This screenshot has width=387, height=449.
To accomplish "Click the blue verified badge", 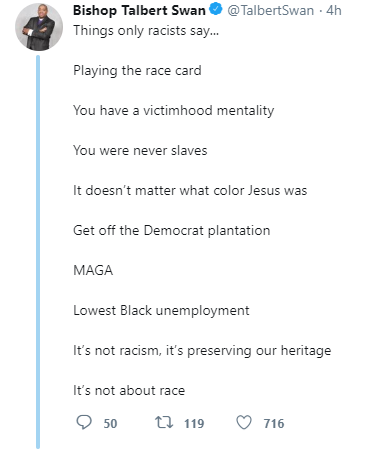I will 216,9.
